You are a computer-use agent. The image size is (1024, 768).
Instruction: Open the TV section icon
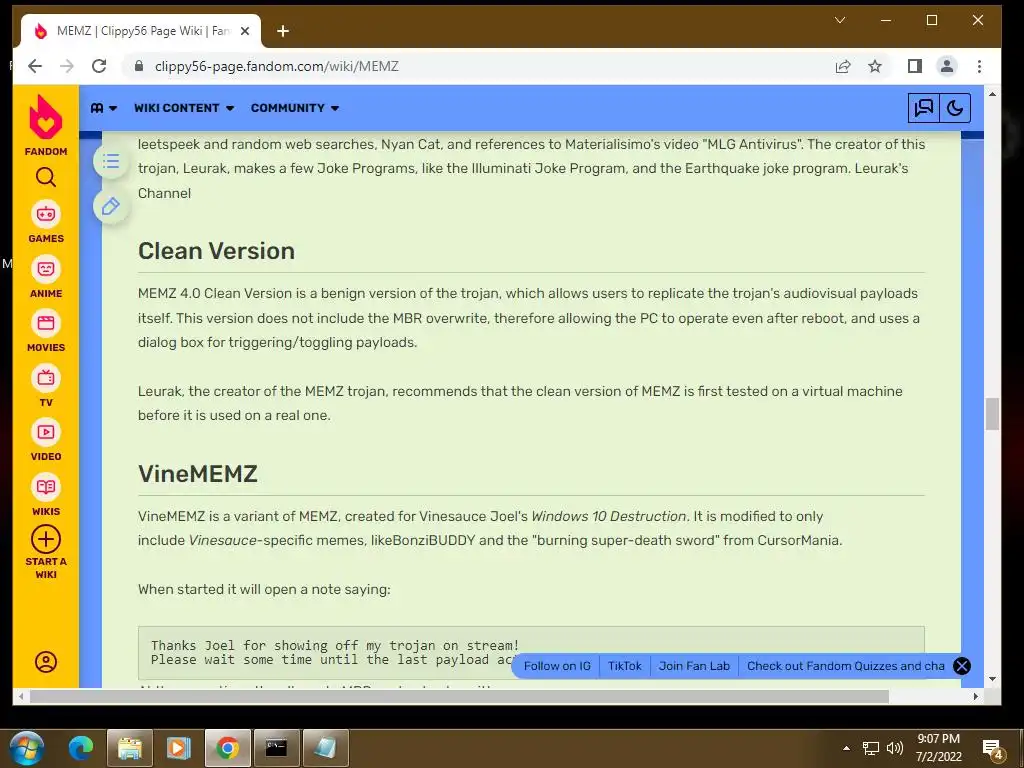[46, 377]
